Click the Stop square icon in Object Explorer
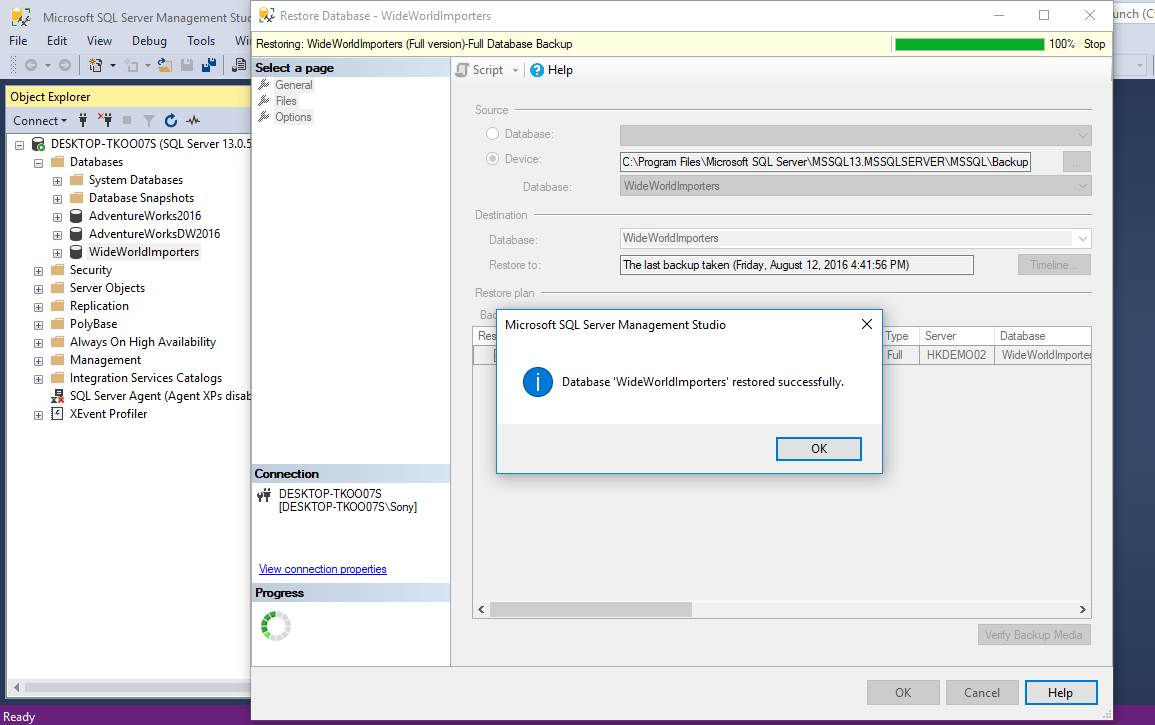 [x=127, y=120]
